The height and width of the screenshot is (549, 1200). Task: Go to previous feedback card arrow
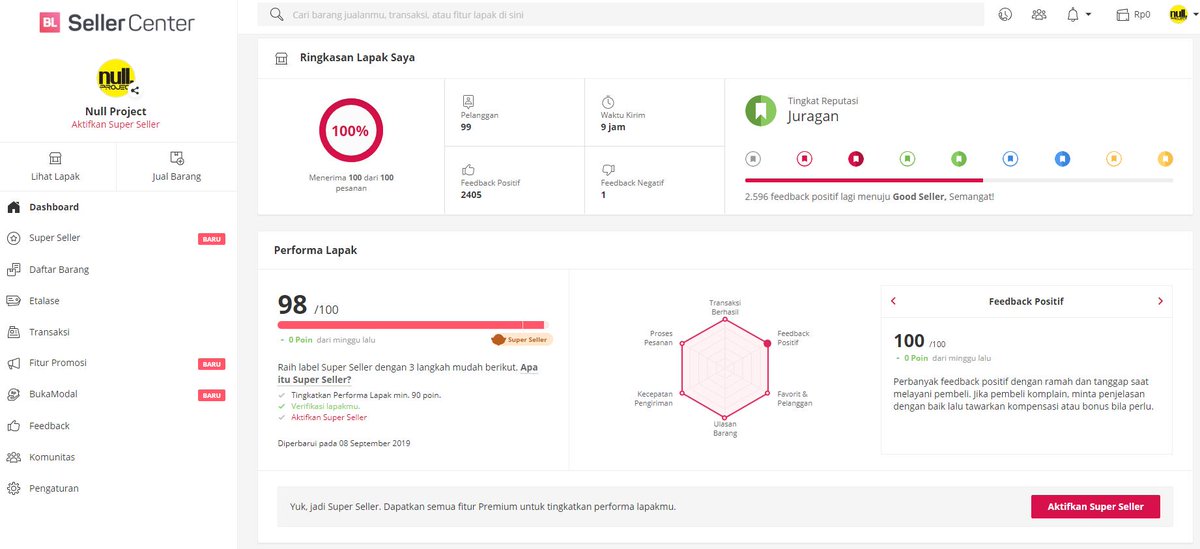pos(893,301)
